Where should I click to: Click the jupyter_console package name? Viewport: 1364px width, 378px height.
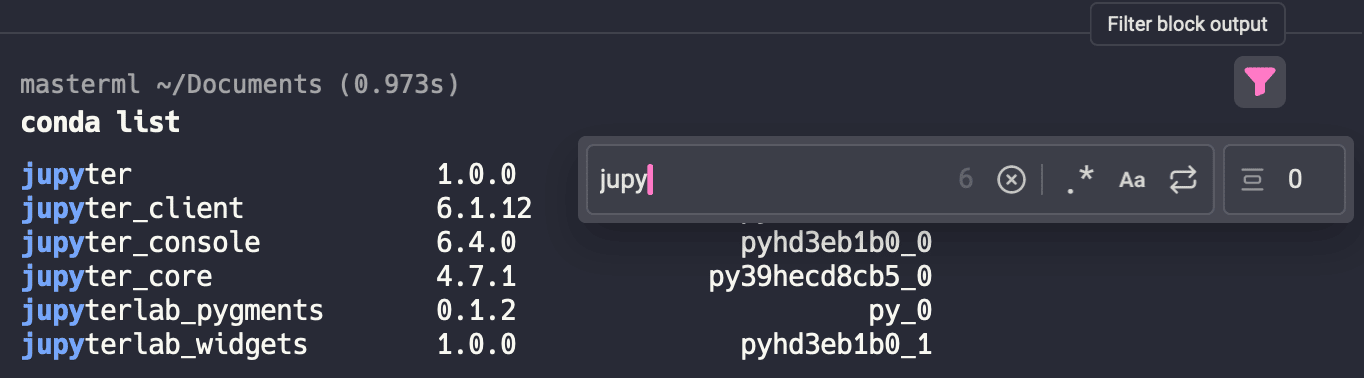(x=140, y=243)
